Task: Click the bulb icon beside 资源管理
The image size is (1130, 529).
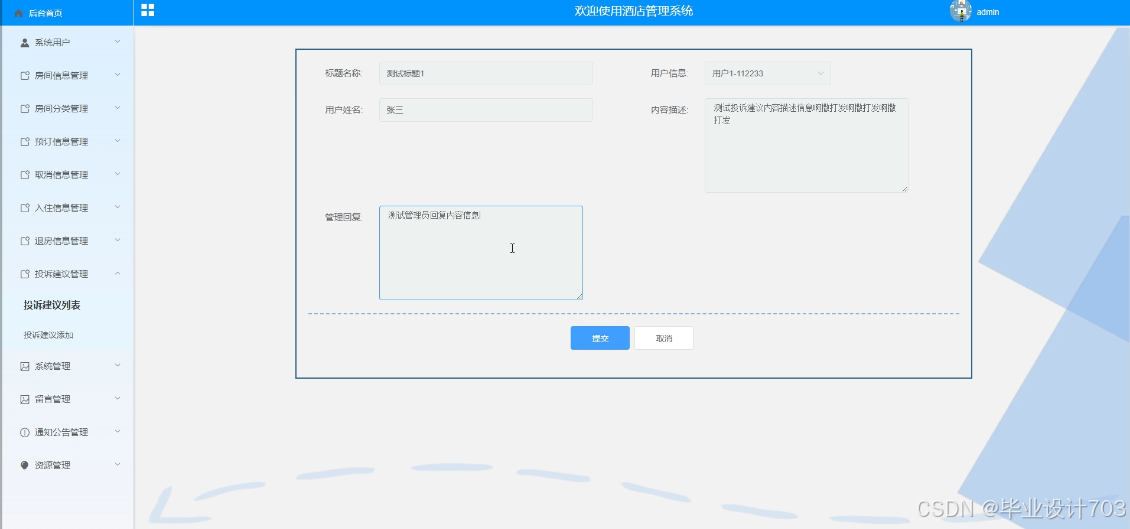Action: tap(25, 466)
